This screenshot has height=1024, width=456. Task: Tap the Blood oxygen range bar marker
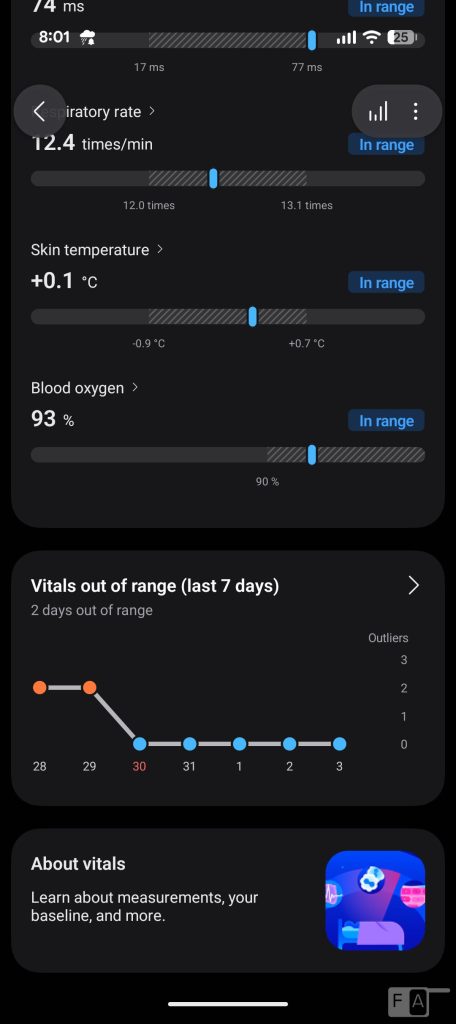pos(312,455)
